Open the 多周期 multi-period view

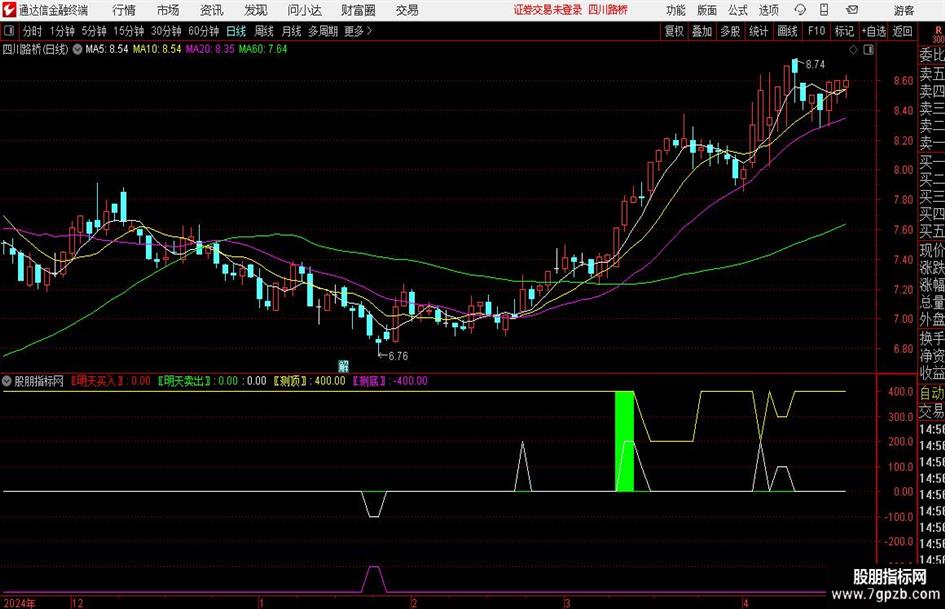tap(323, 31)
